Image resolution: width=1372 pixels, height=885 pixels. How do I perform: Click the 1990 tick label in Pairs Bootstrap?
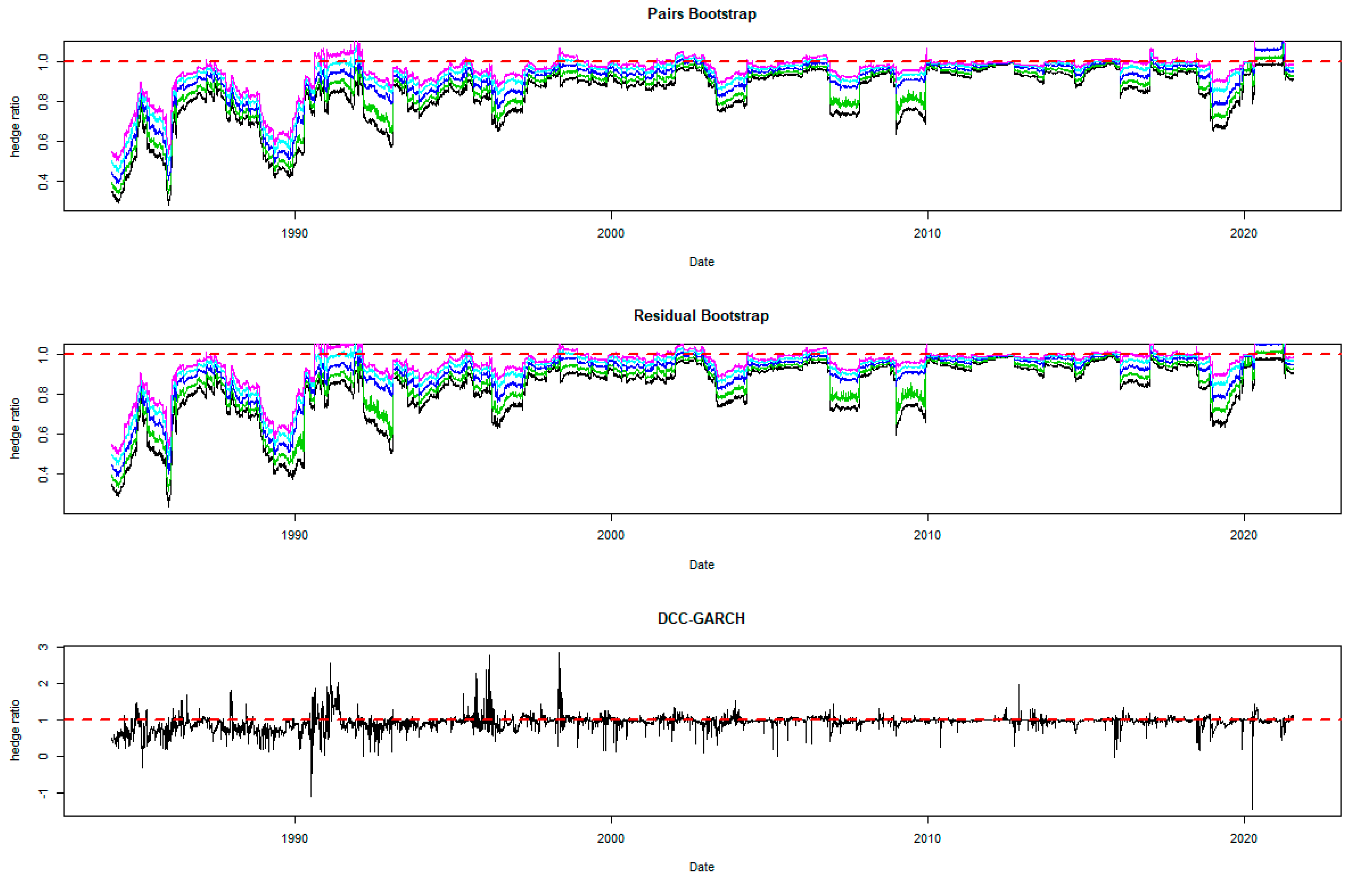pyautogui.click(x=295, y=233)
